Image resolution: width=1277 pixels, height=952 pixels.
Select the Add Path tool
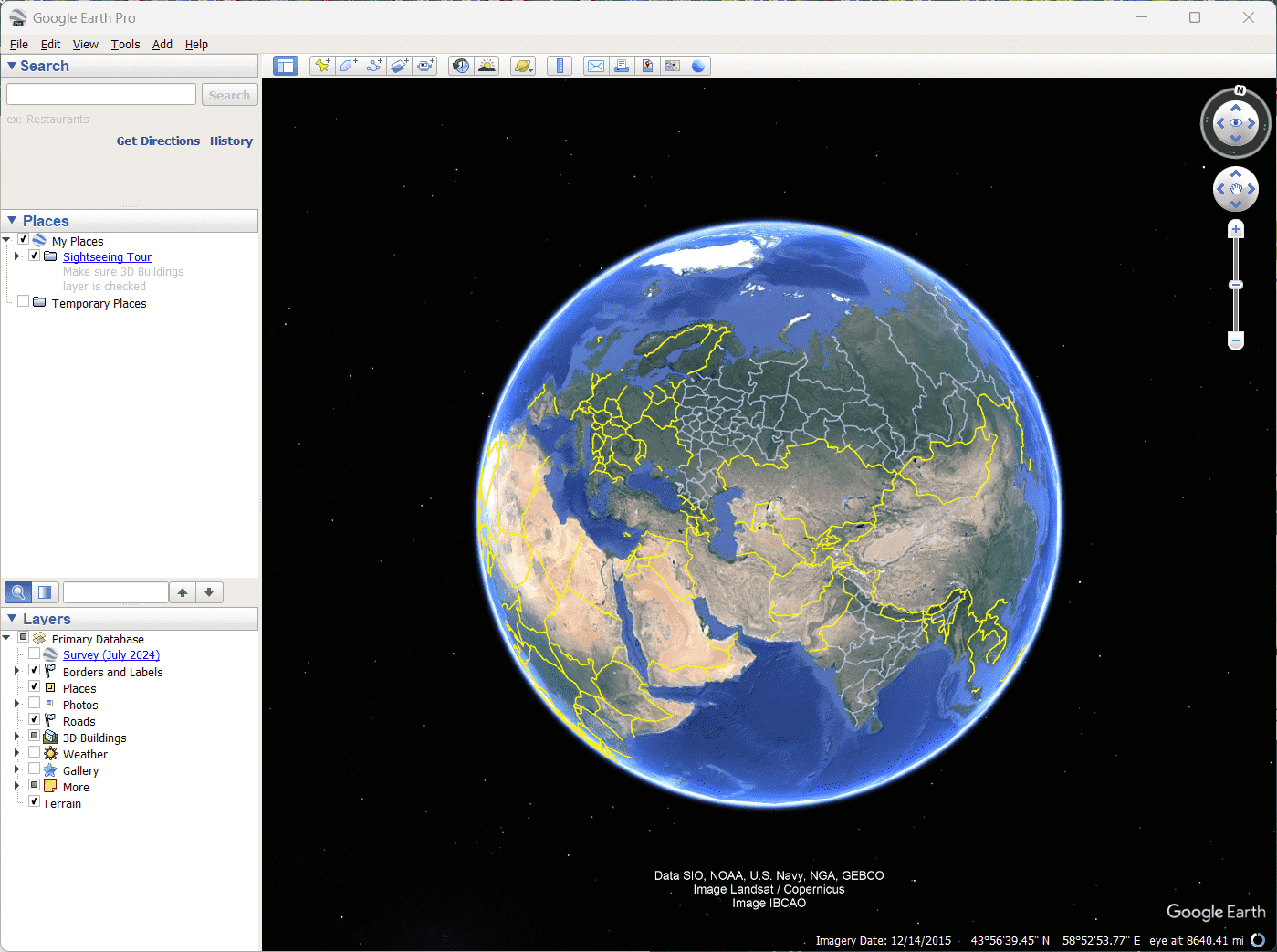coord(373,65)
